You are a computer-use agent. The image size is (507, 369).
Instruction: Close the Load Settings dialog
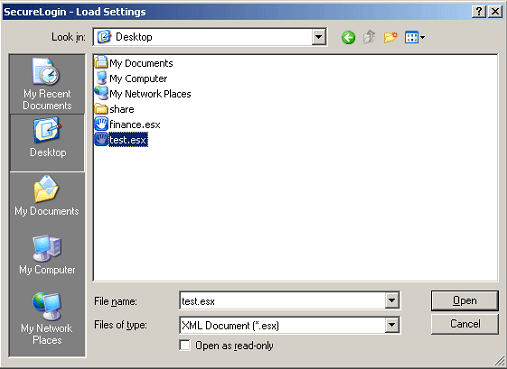(496, 12)
